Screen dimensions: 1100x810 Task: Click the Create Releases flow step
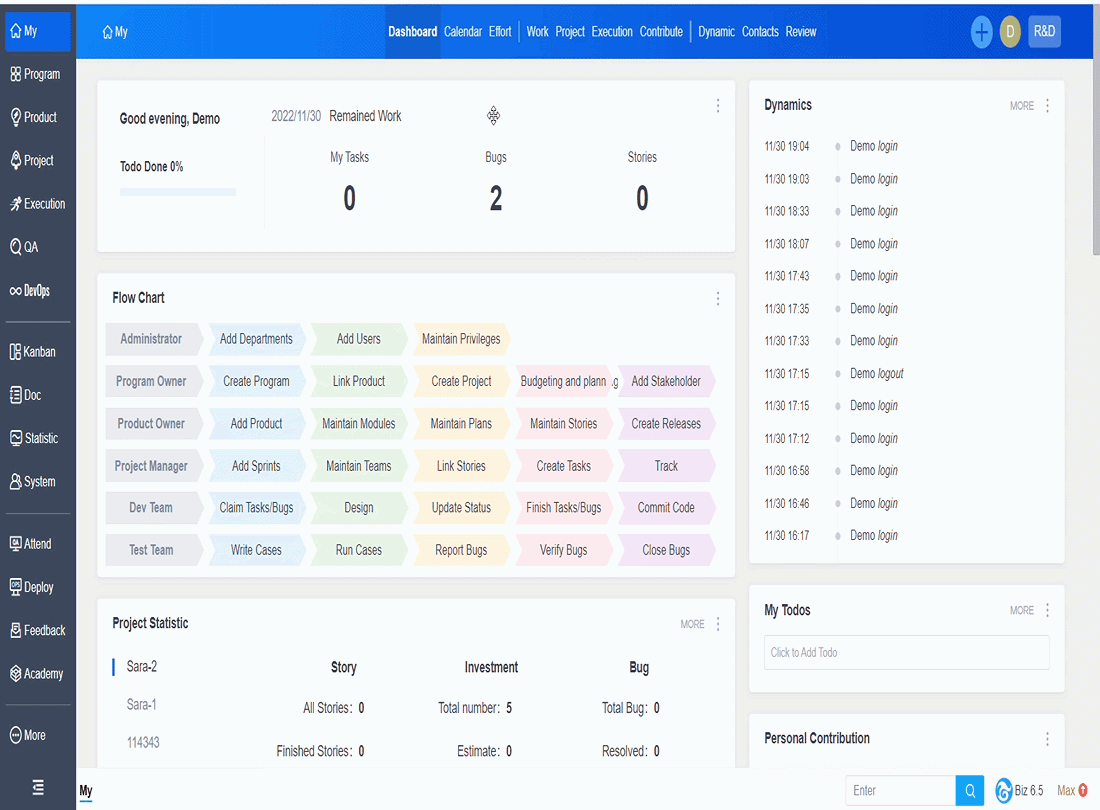pos(666,424)
